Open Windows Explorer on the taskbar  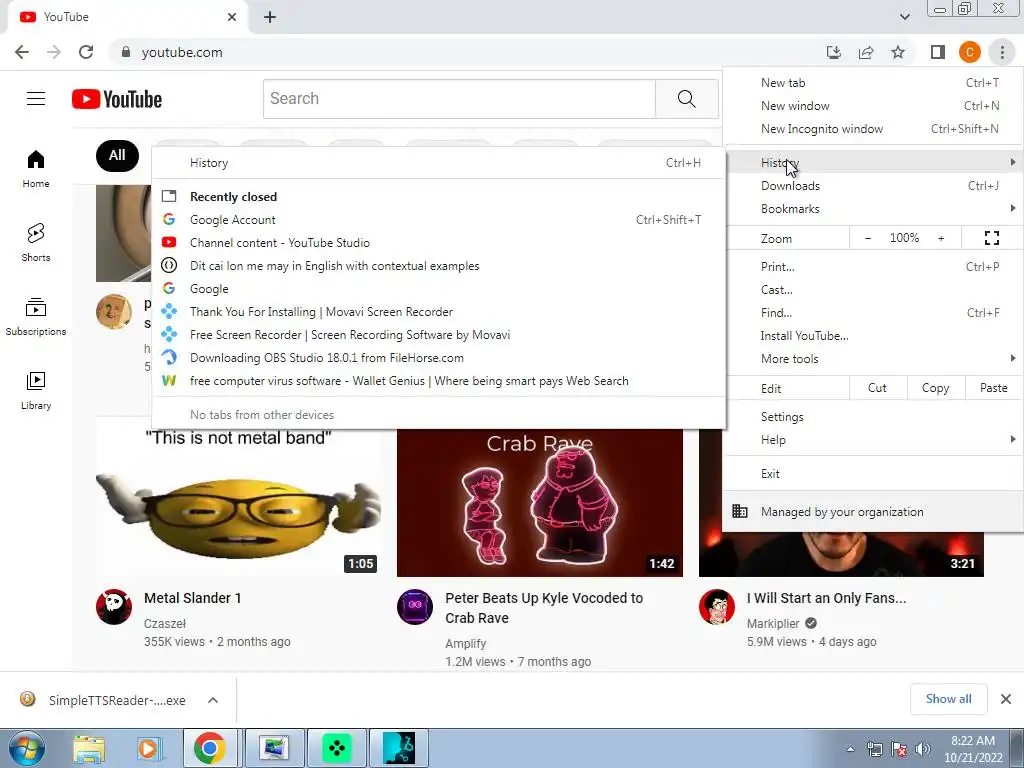point(89,748)
